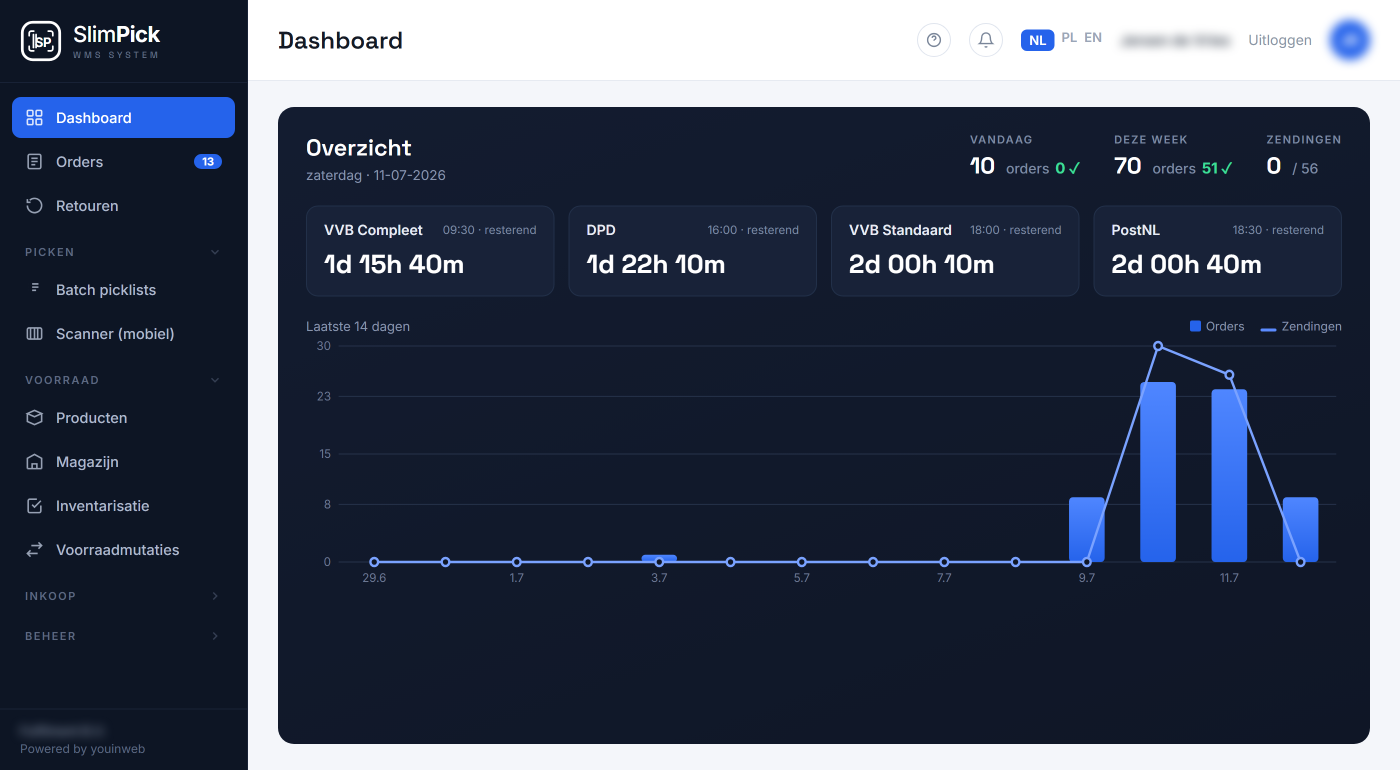
Task: Collapse the PICKEN section chevron
Action: pyautogui.click(x=215, y=252)
